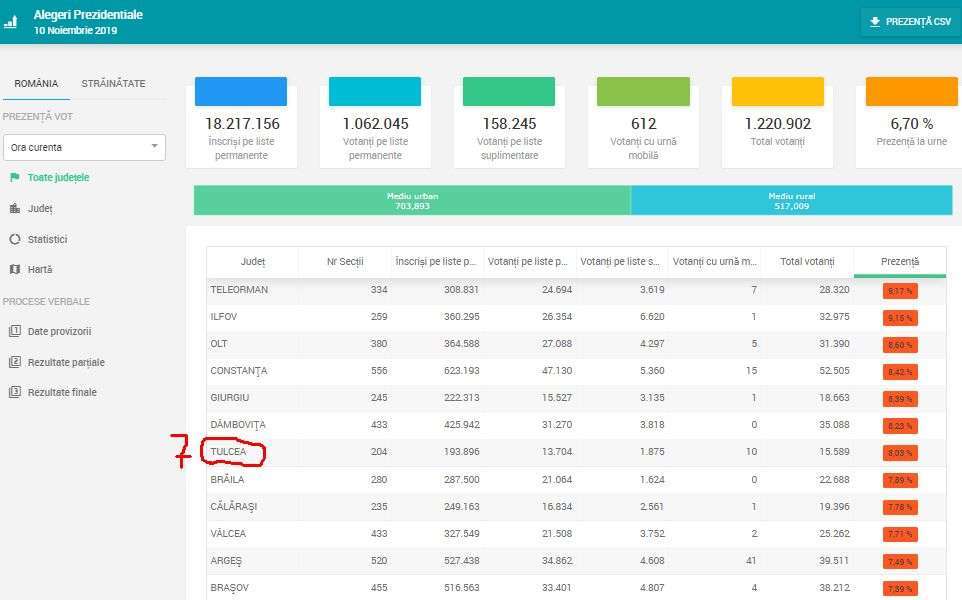Click the map icon beside Hartă
The width and height of the screenshot is (962, 600).
tap(15, 269)
